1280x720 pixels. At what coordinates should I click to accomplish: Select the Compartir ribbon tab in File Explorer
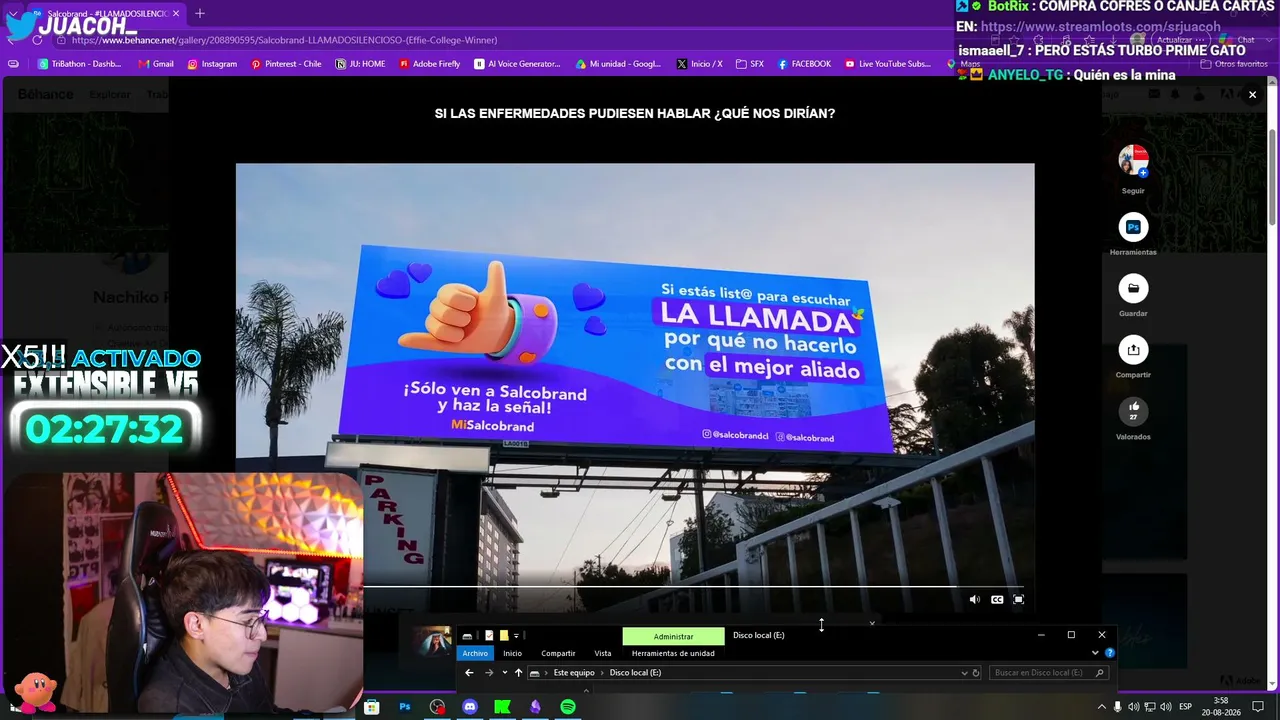[558, 653]
